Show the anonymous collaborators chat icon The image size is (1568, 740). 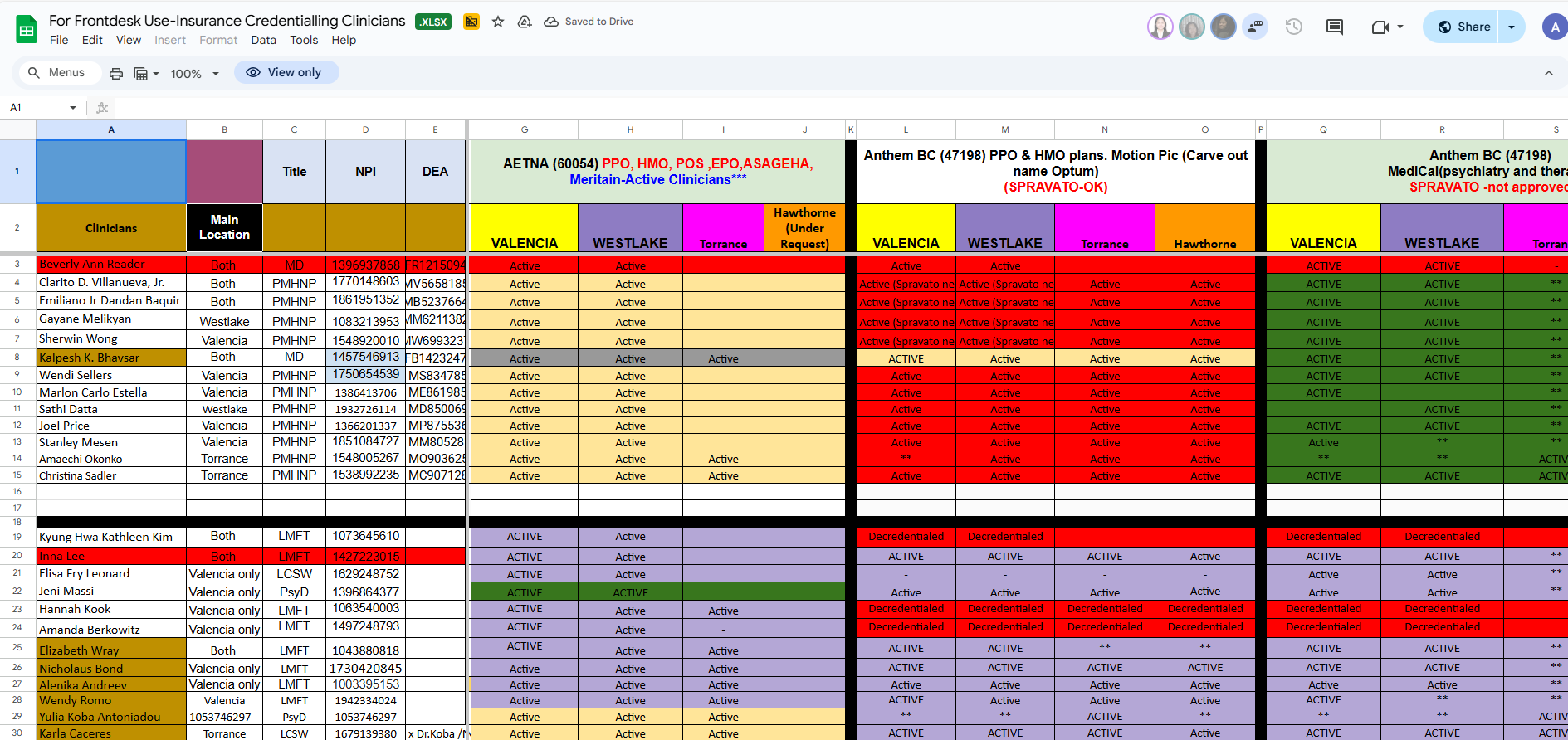(1255, 27)
